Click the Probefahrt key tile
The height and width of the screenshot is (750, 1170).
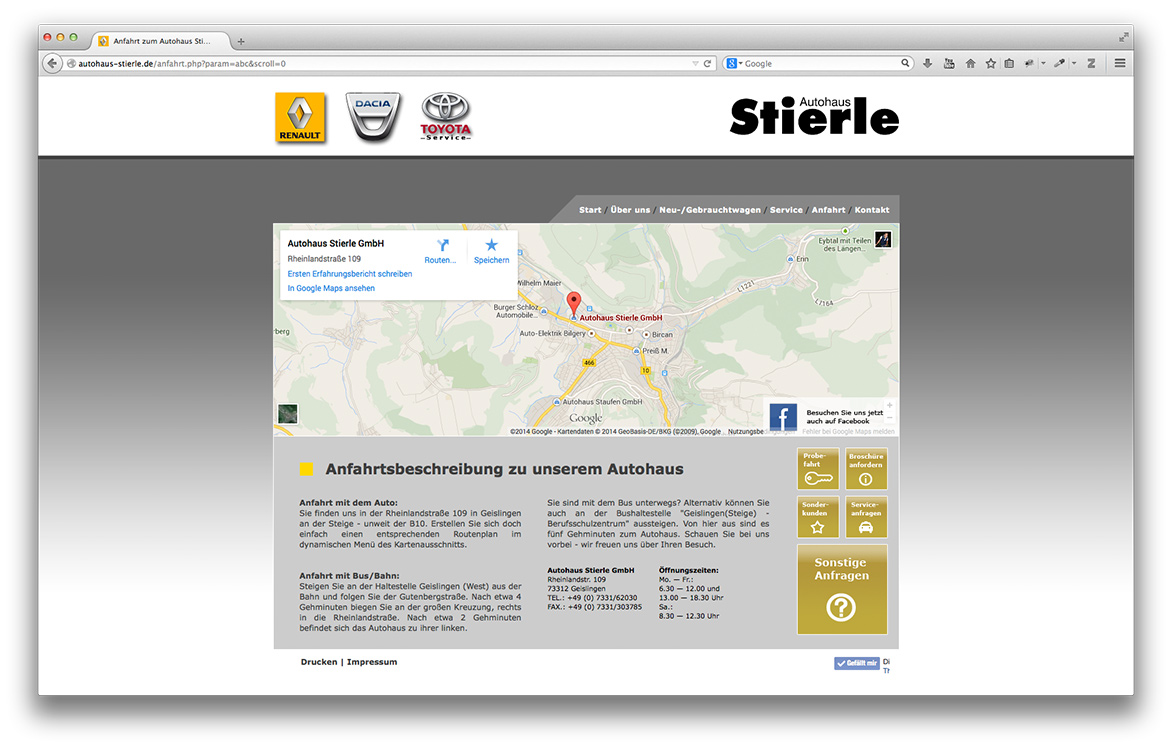click(818, 469)
